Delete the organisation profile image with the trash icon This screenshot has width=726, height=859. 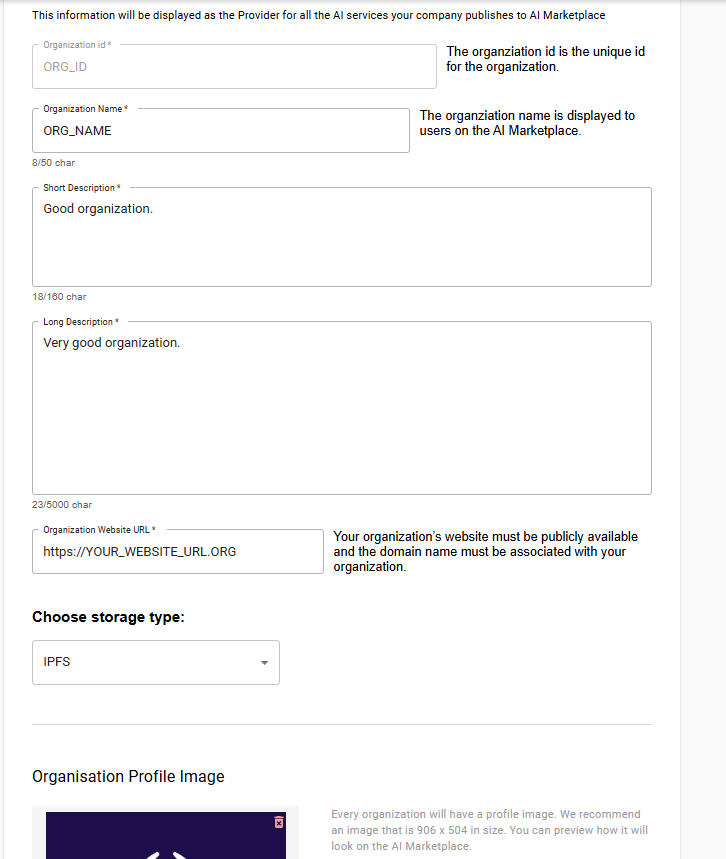pos(279,822)
